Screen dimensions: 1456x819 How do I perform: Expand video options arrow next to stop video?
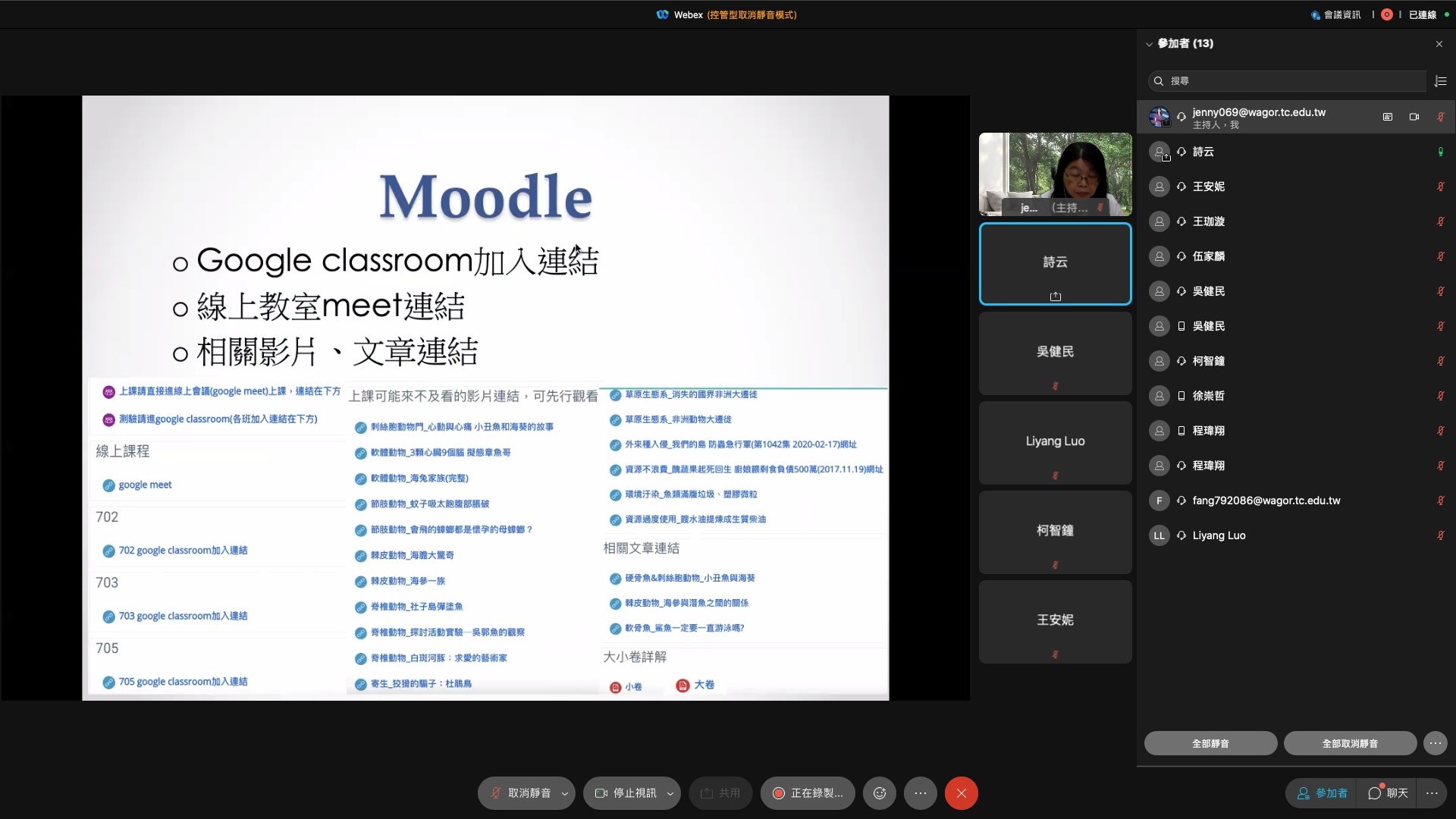point(670,793)
